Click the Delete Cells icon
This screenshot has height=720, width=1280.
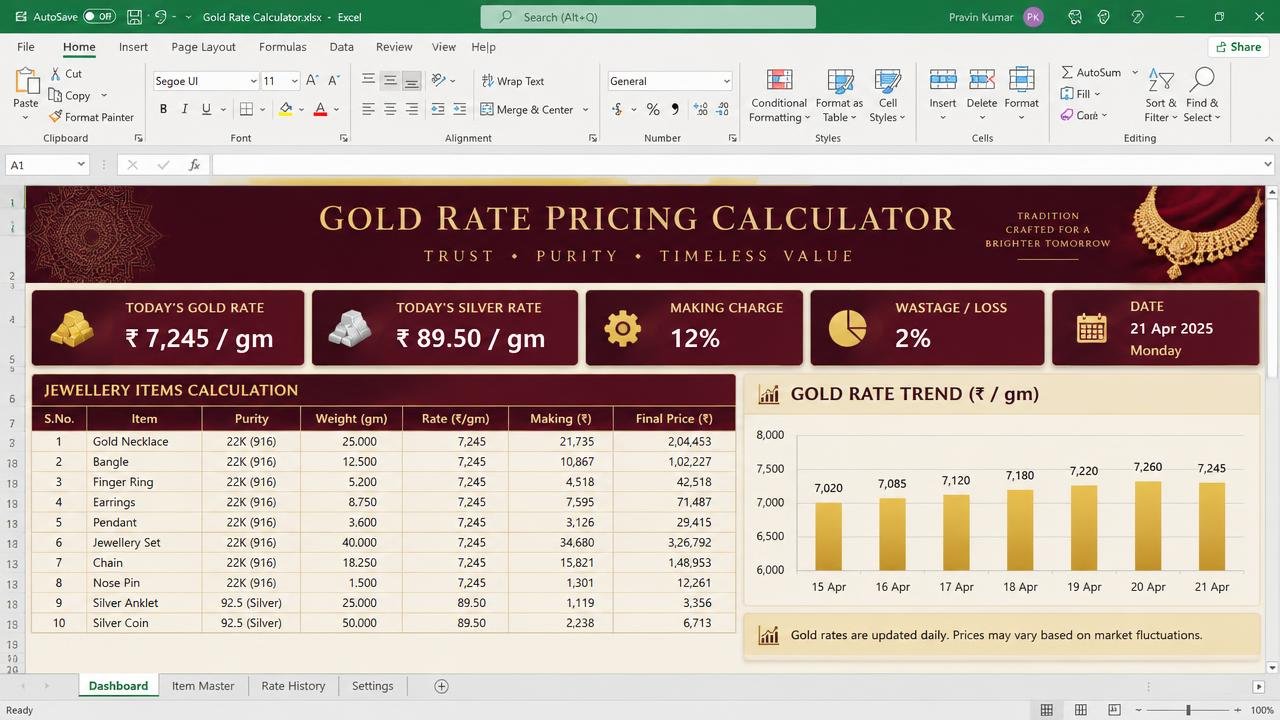(x=982, y=82)
